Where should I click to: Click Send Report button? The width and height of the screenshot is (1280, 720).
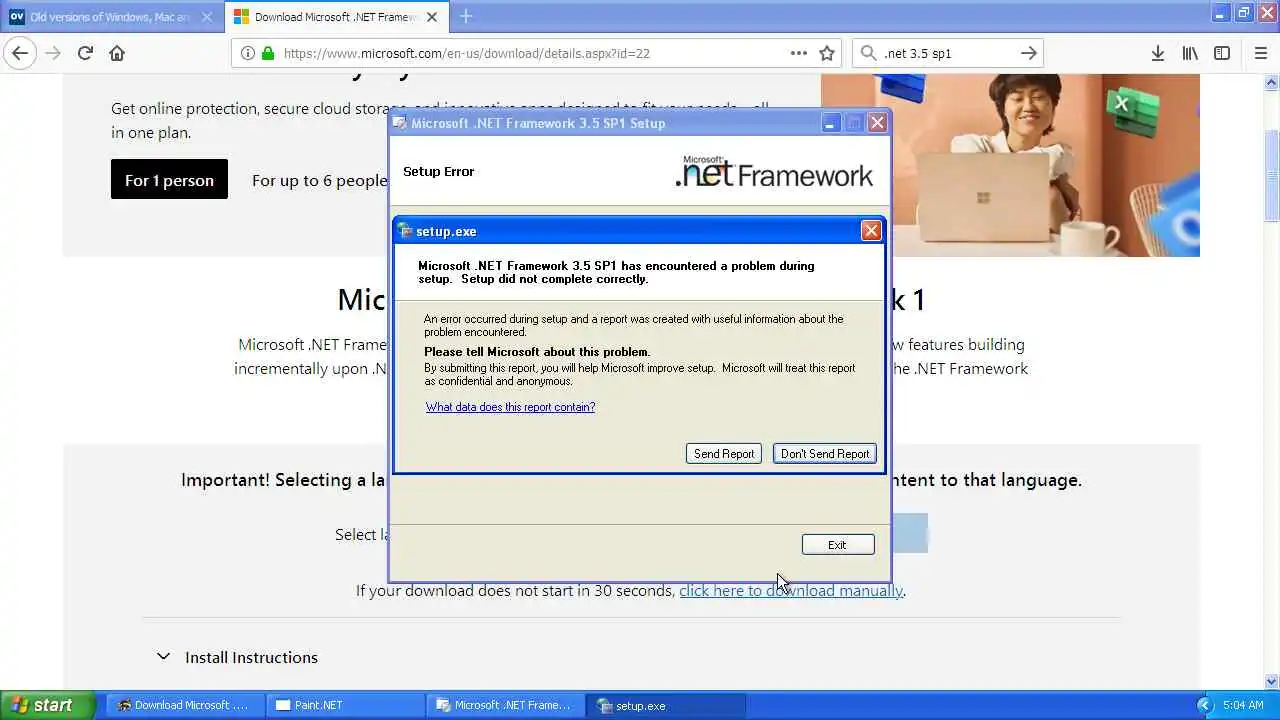click(724, 454)
